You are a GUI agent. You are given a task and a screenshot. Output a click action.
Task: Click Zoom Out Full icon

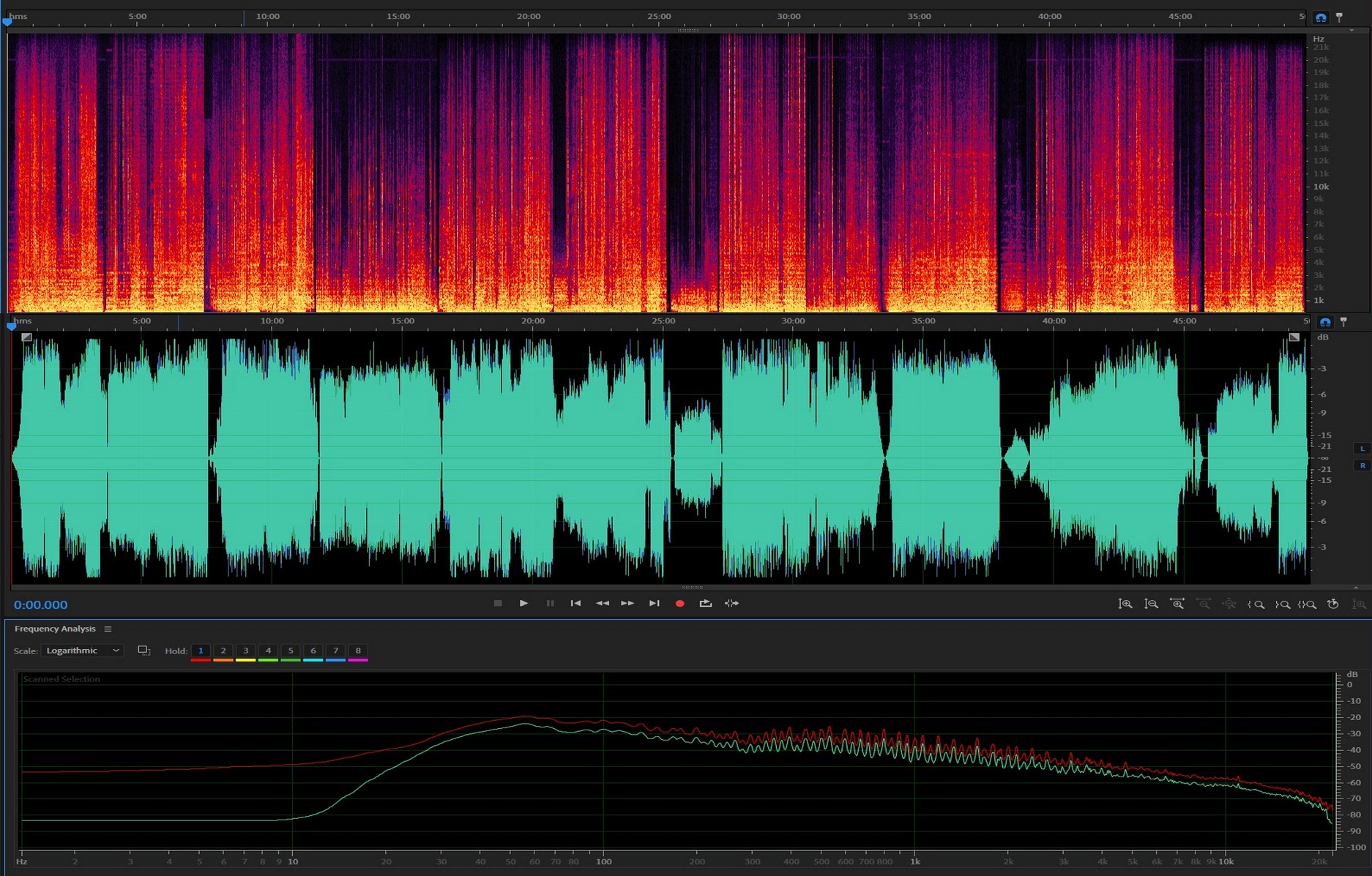coord(1229,604)
